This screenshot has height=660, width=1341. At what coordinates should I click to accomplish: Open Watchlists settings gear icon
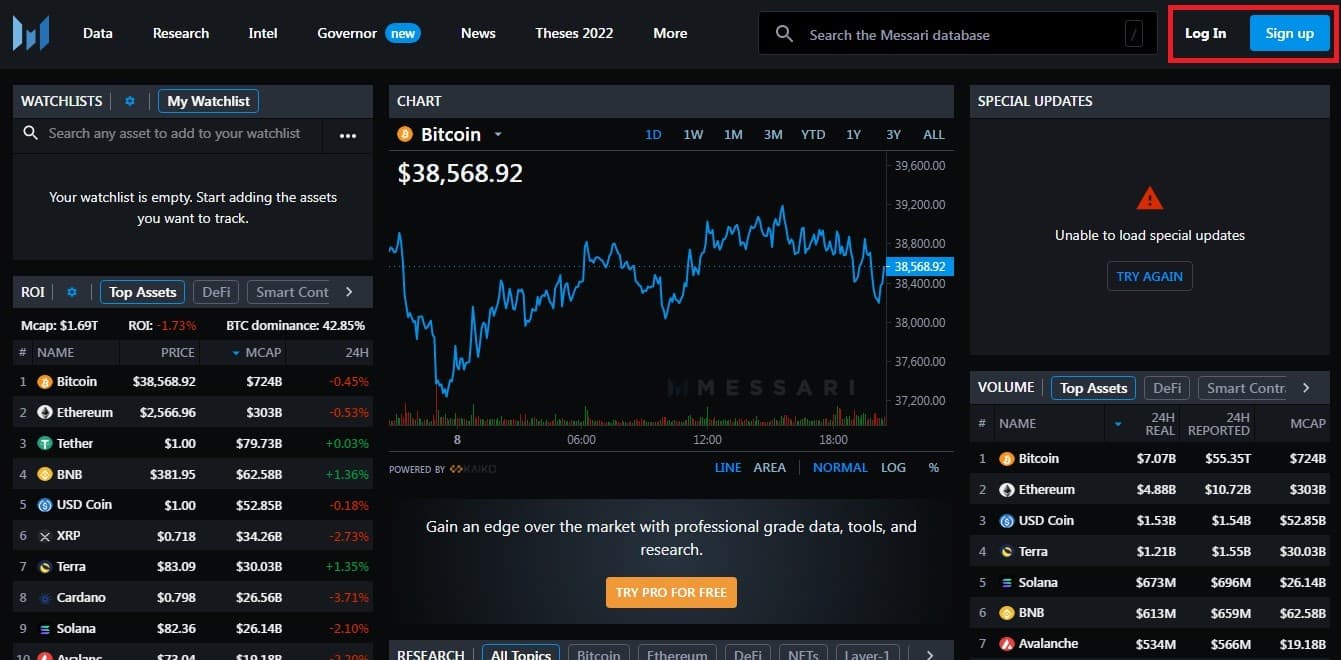coord(130,101)
